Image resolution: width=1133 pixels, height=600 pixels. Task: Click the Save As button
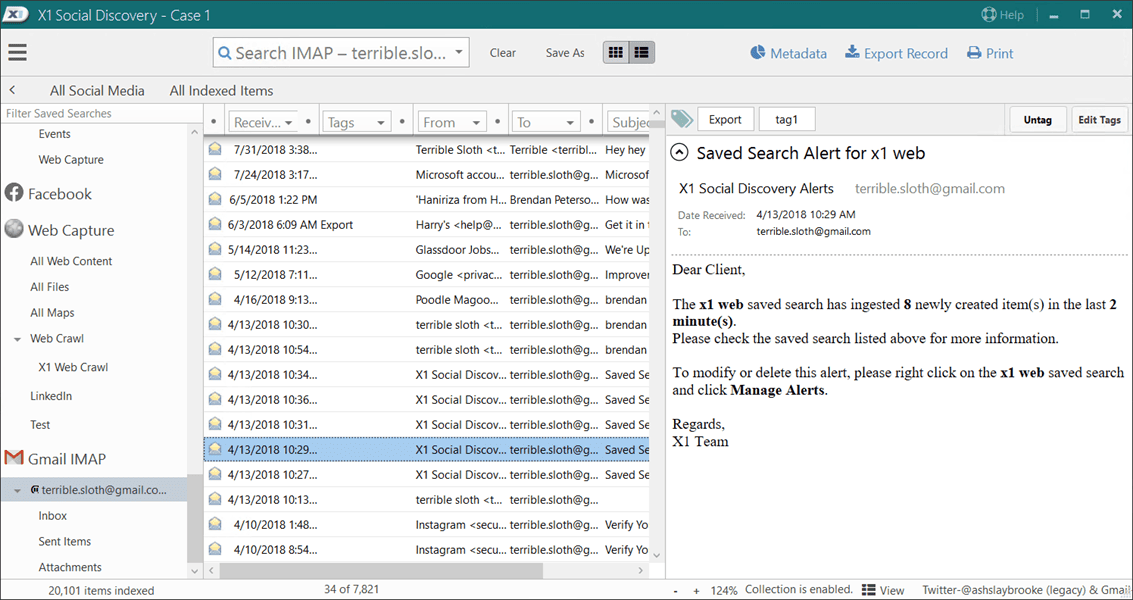click(565, 53)
